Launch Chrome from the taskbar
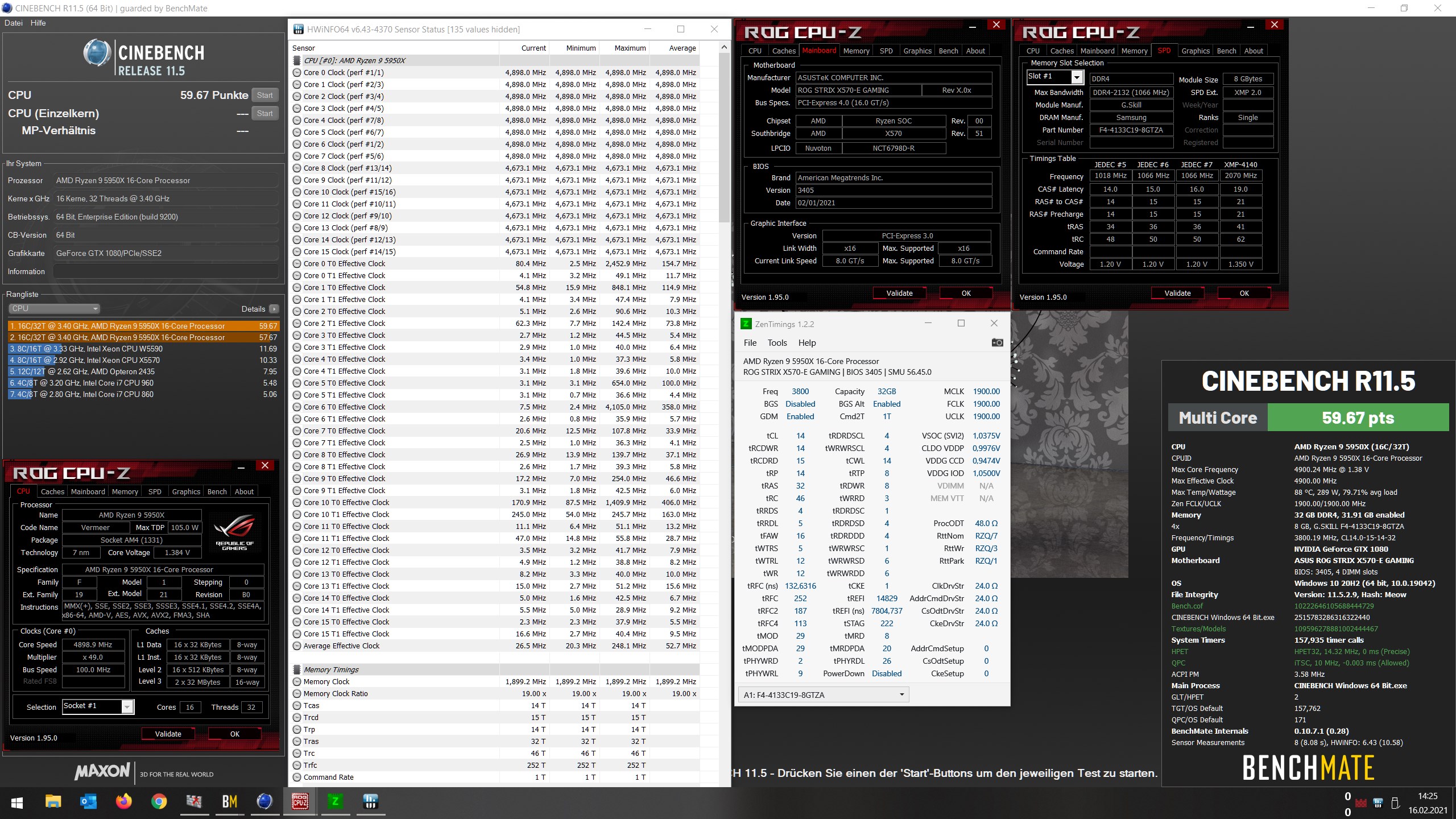Viewport: 1456px width, 819px height. (x=159, y=802)
